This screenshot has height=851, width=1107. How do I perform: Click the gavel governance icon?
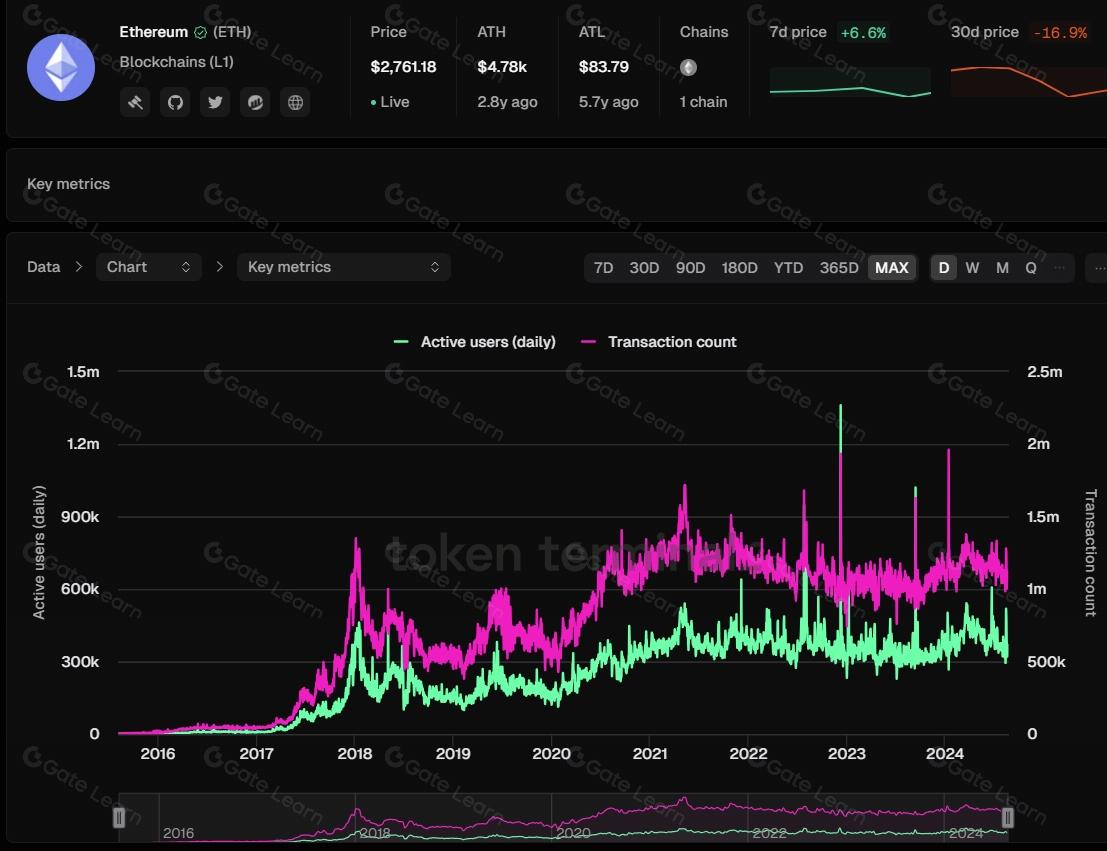pos(135,102)
